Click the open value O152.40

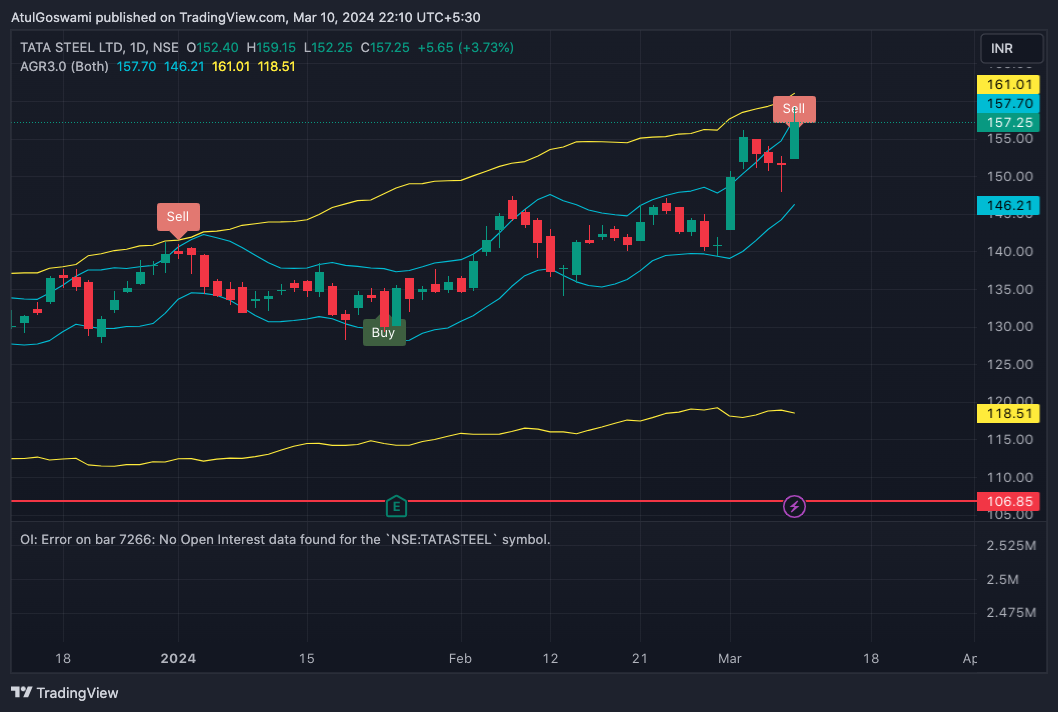[x=213, y=47]
